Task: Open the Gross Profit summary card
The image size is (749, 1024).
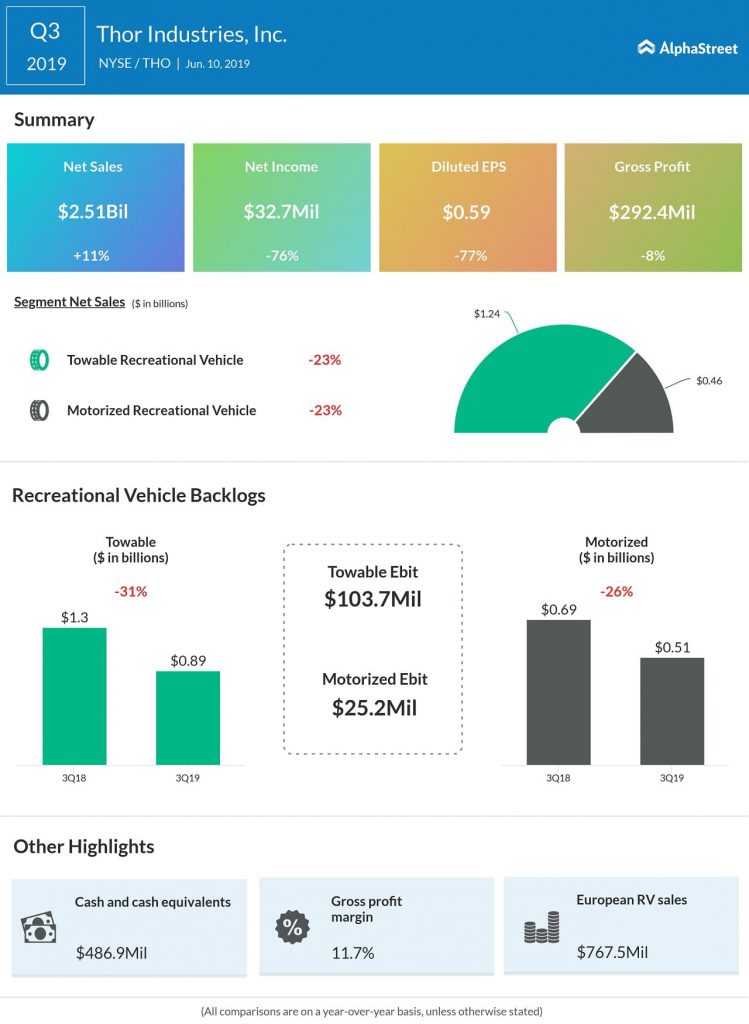Action: 653,208
